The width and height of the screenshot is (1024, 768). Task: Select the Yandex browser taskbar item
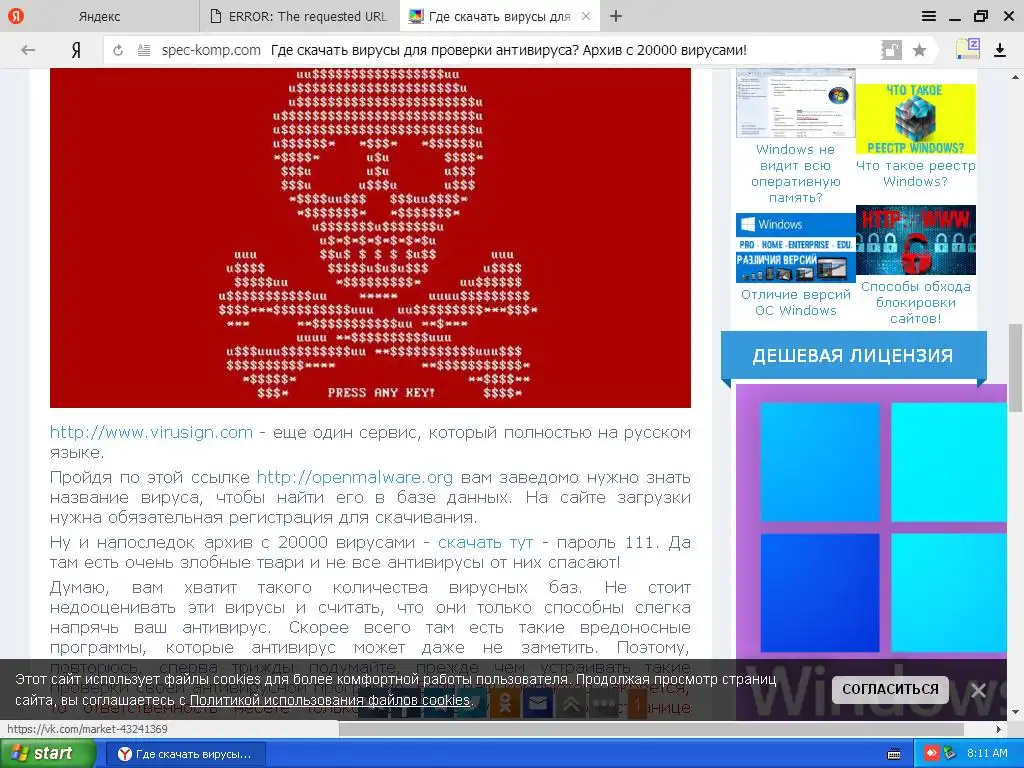[185, 754]
